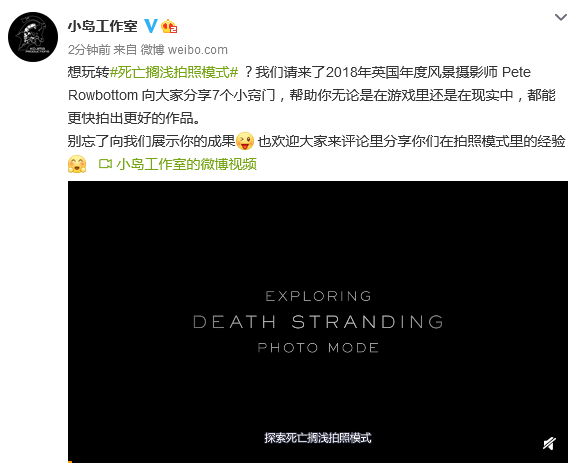Expand the post options chevron menu
Viewport: 582px width, 466px height.
click(x=560, y=17)
